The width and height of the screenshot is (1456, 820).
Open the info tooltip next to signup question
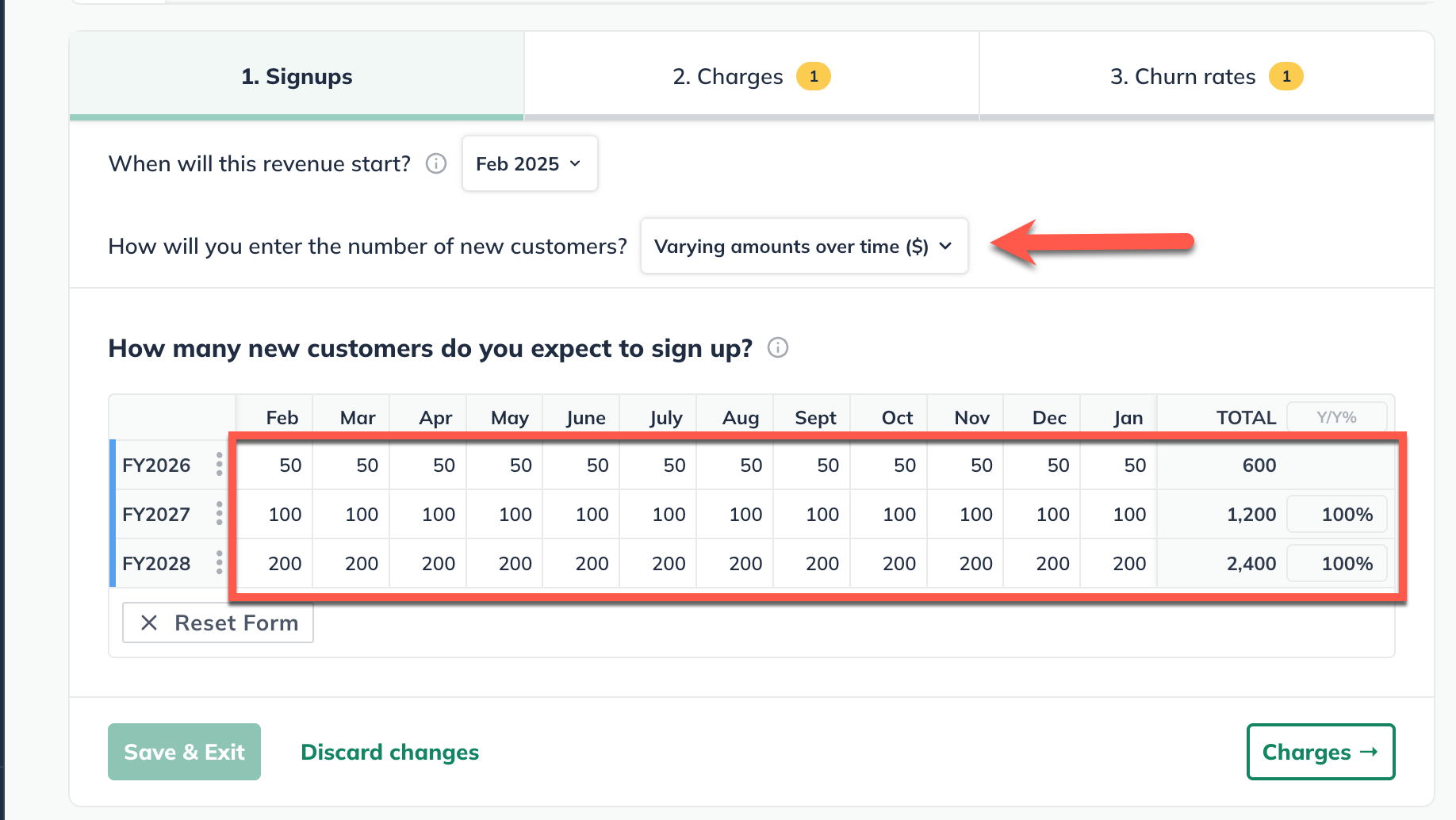(778, 348)
